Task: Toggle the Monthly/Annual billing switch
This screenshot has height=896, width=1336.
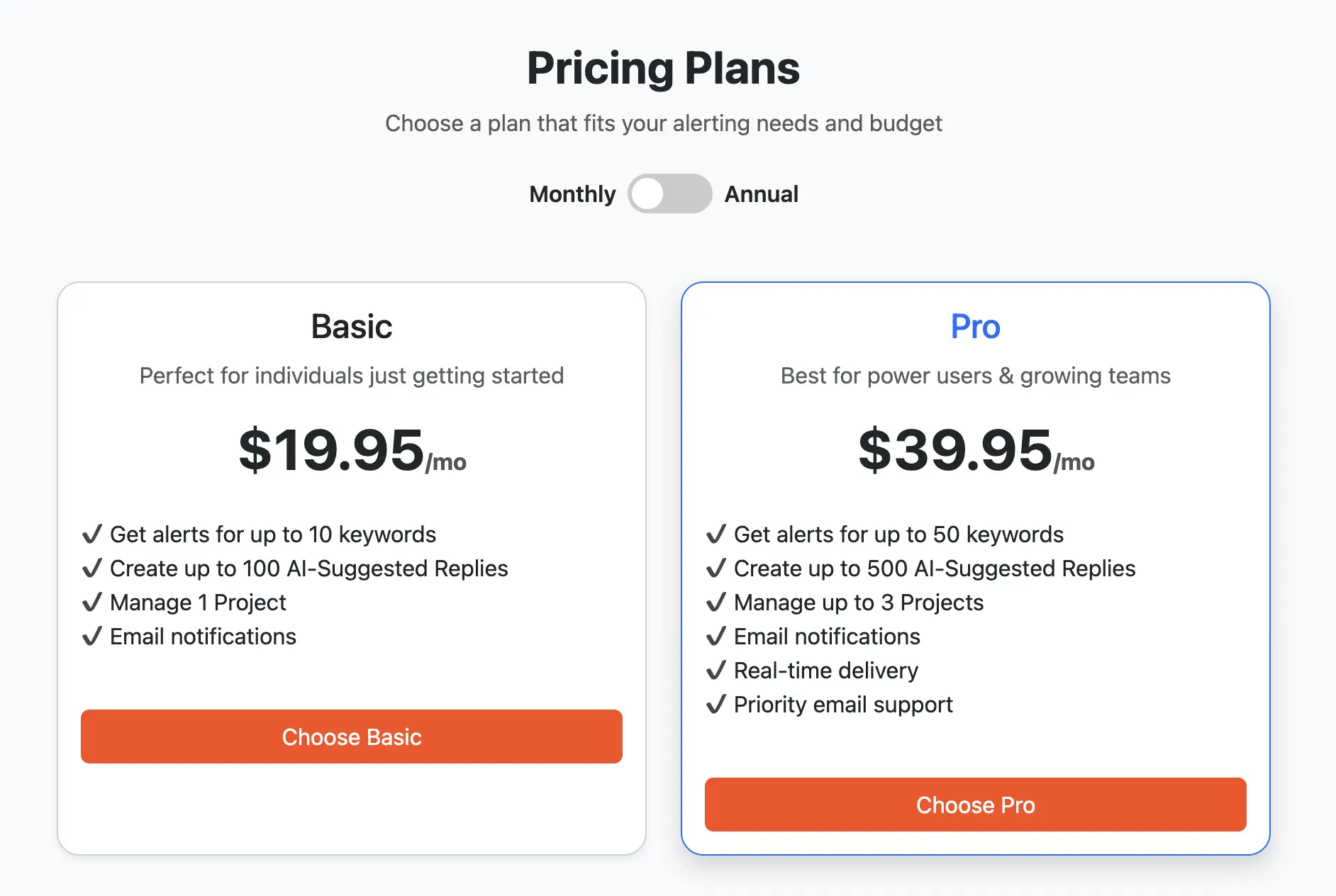Action: point(669,194)
